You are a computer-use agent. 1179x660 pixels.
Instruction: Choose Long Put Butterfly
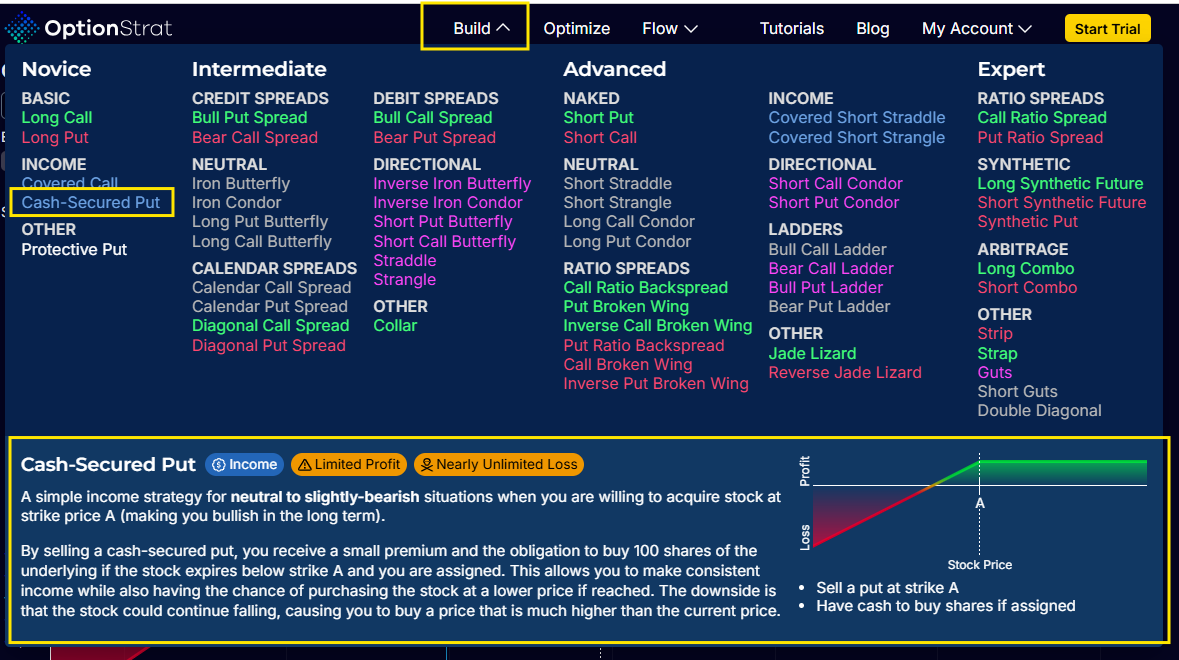(260, 222)
